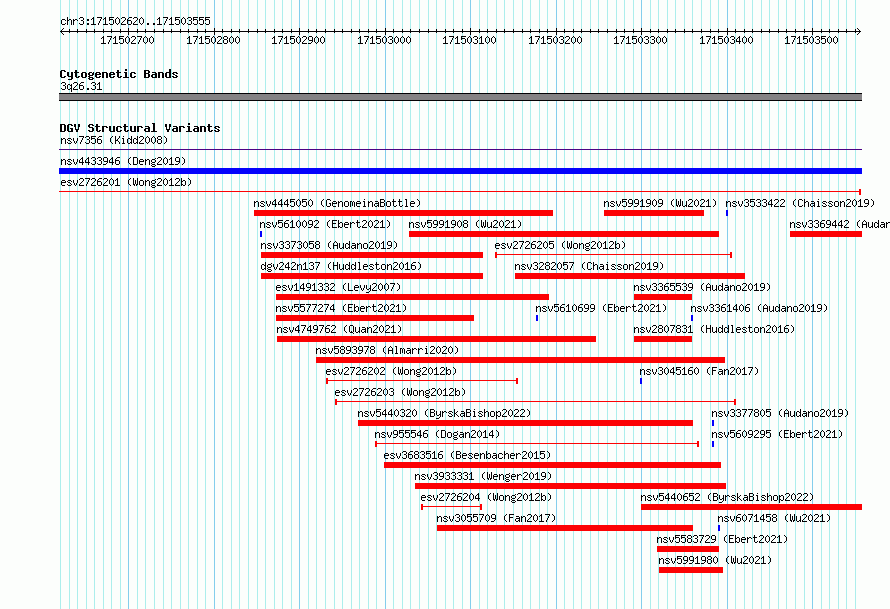Select nsv3045160 (Fan2017) label
Image resolution: width=890 pixels, height=609 pixels.
pyautogui.click(x=699, y=371)
